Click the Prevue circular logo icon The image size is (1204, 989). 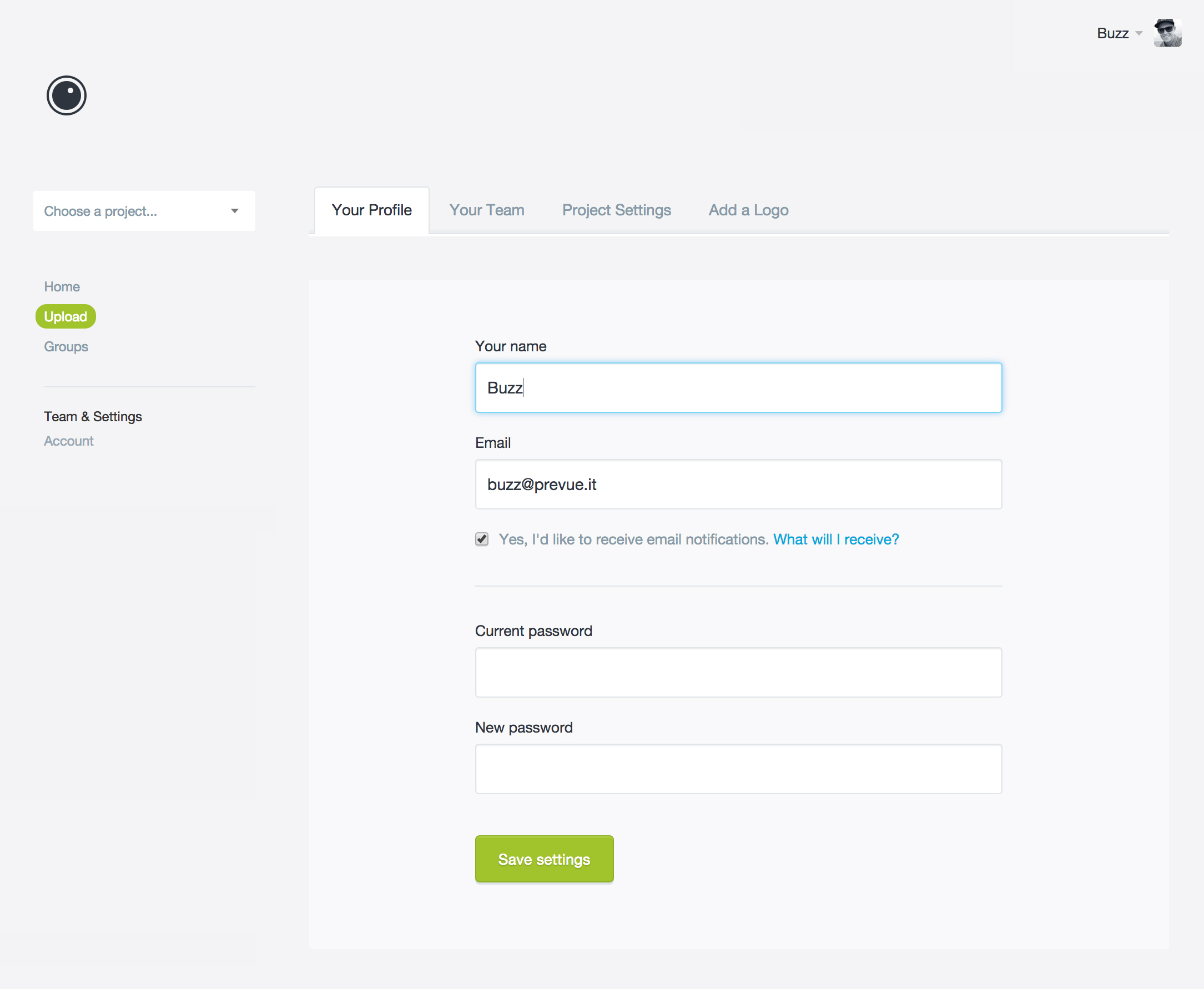(x=67, y=95)
